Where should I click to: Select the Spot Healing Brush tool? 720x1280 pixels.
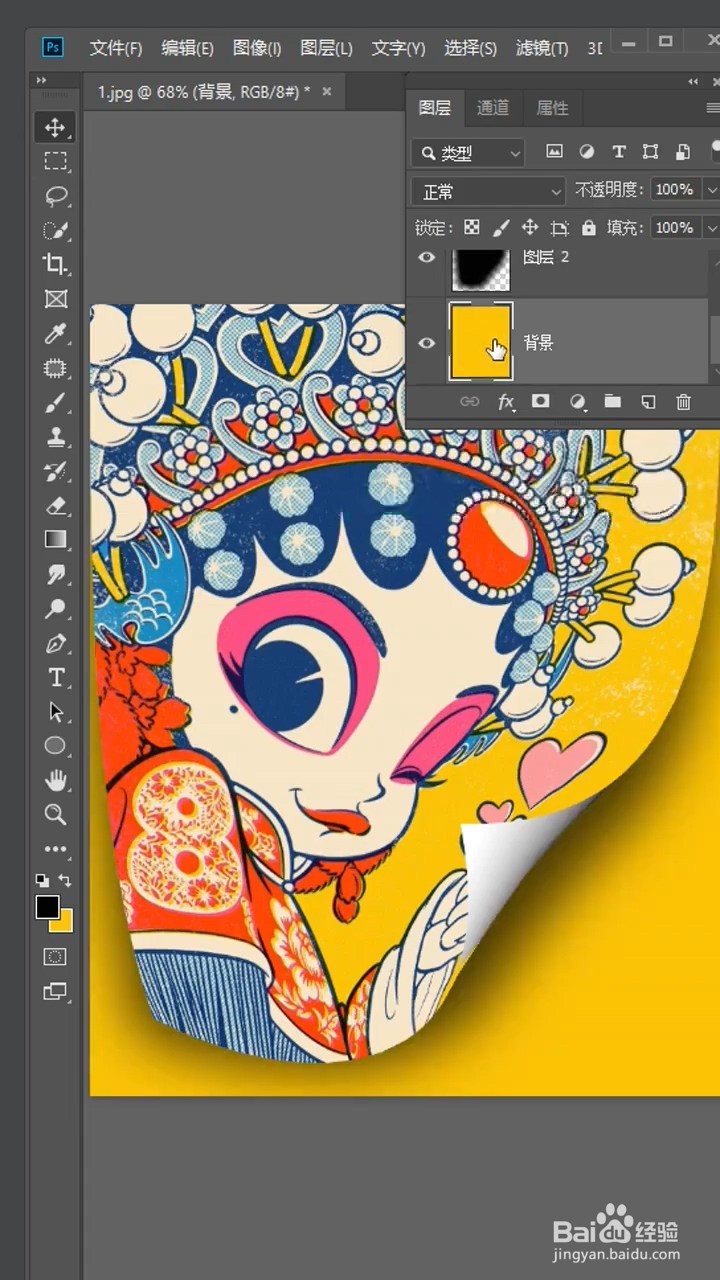(x=55, y=368)
